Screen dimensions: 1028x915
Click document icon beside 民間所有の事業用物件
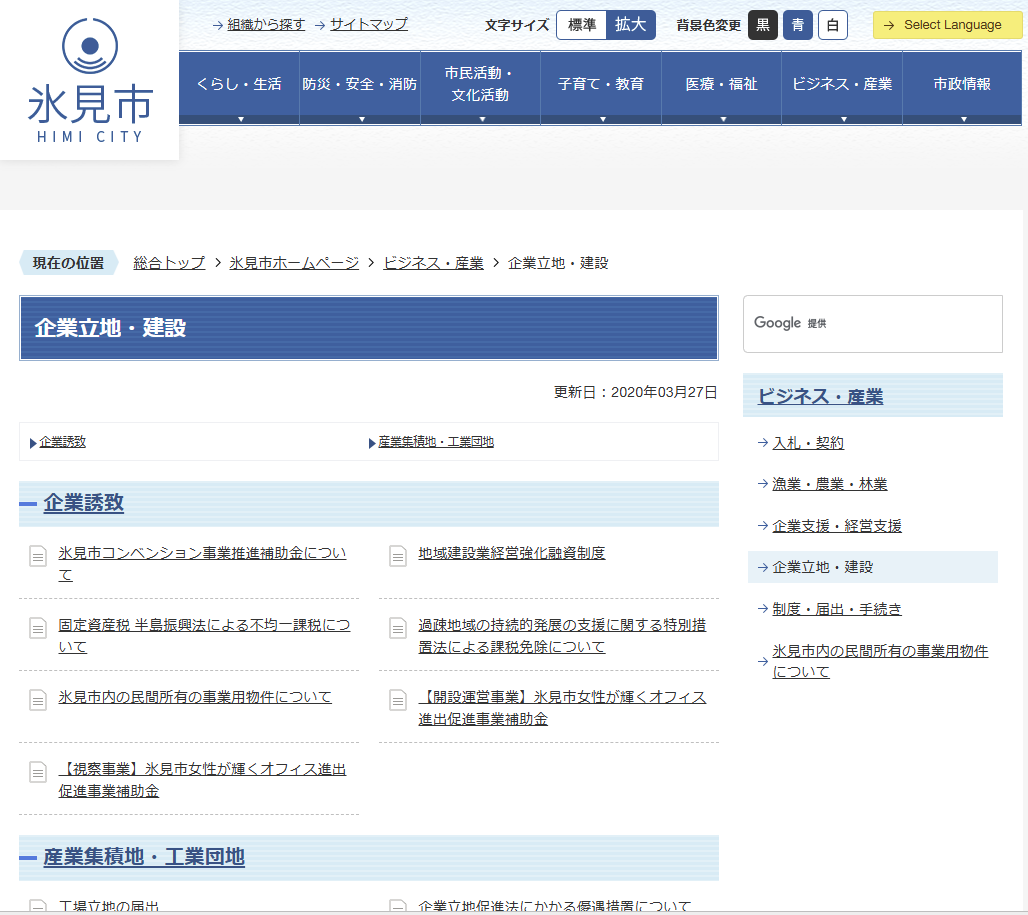[38, 700]
